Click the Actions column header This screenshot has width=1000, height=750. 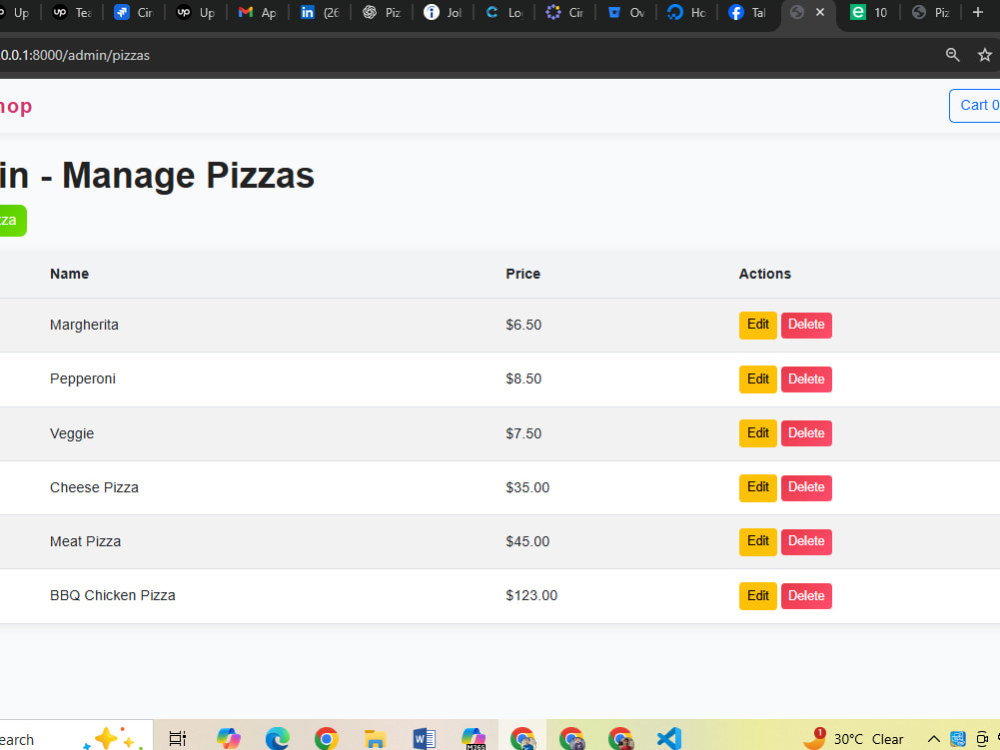765,274
